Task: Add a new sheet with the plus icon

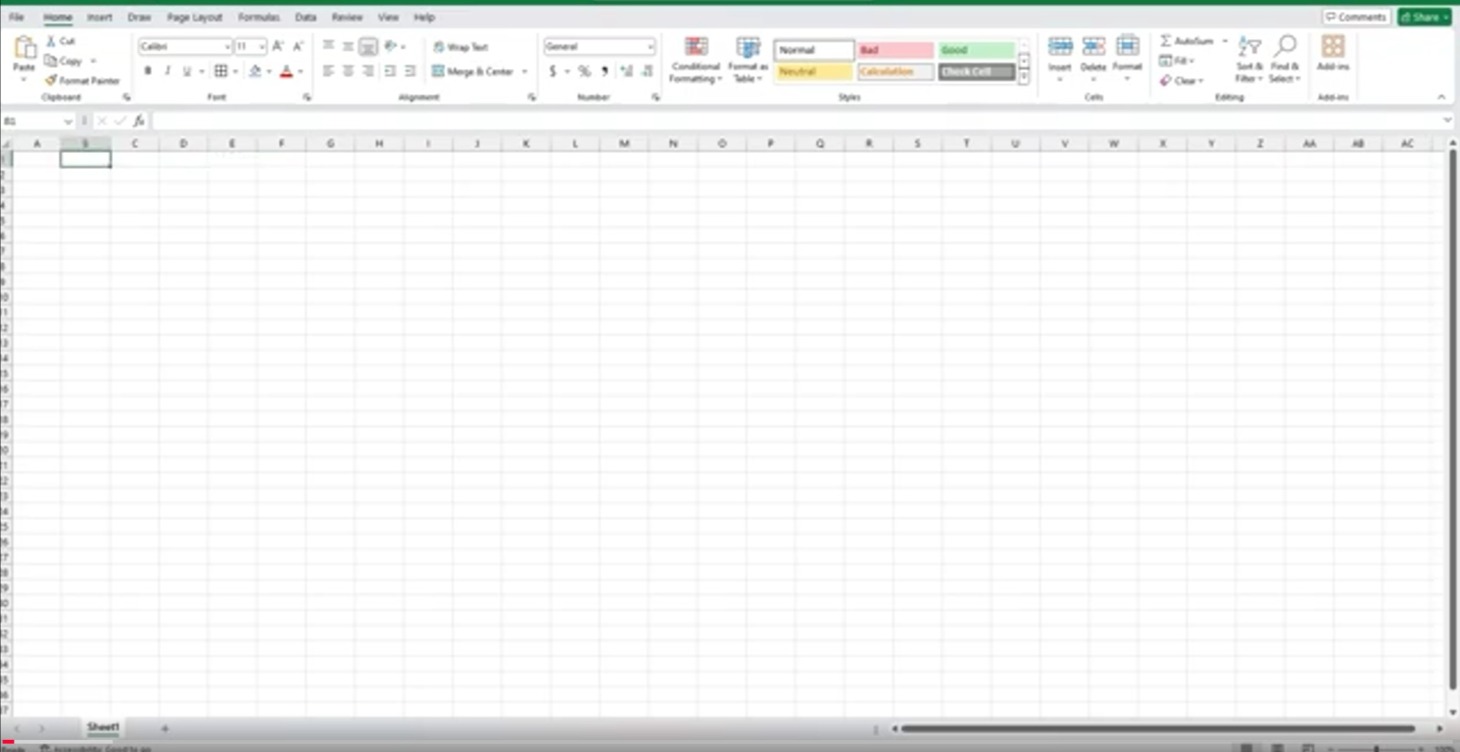Action: tap(165, 728)
